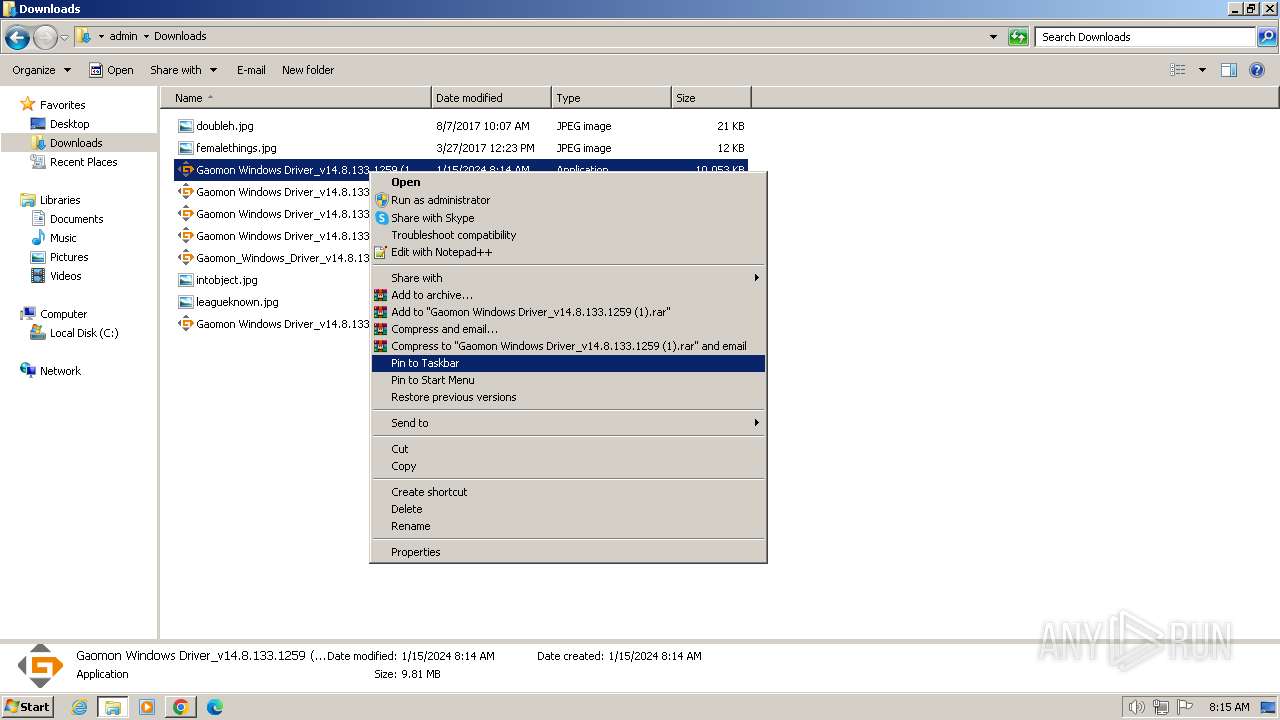Select leagueknown.jpg file icon
The height and width of the screenshot is (720, 1280).
(x=185, y=302)
